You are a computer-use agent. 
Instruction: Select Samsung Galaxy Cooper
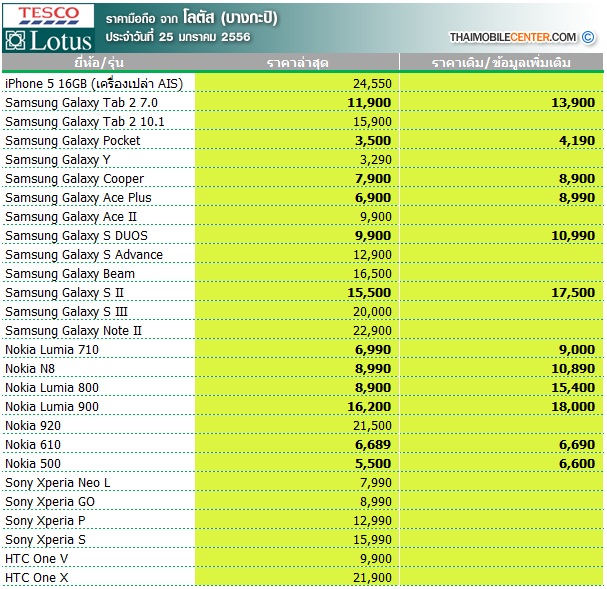click(x=74, y=178)
